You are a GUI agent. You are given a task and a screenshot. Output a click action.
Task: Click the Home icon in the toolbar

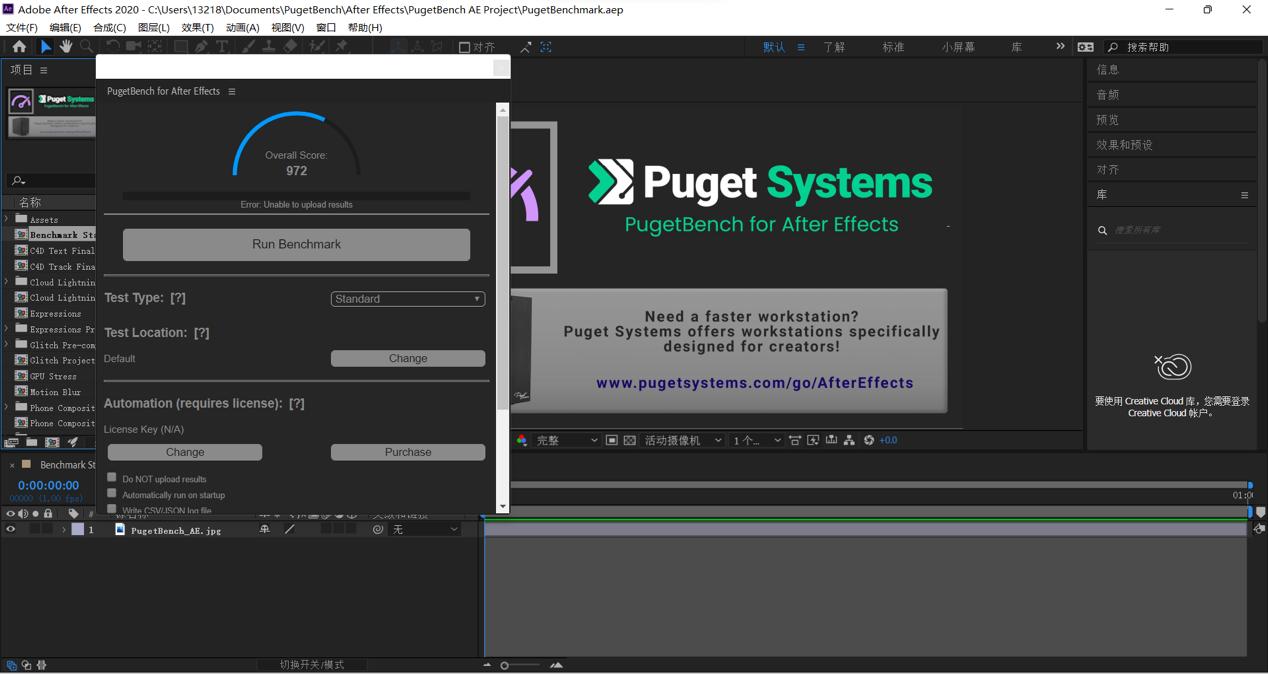tap(19, 47)
